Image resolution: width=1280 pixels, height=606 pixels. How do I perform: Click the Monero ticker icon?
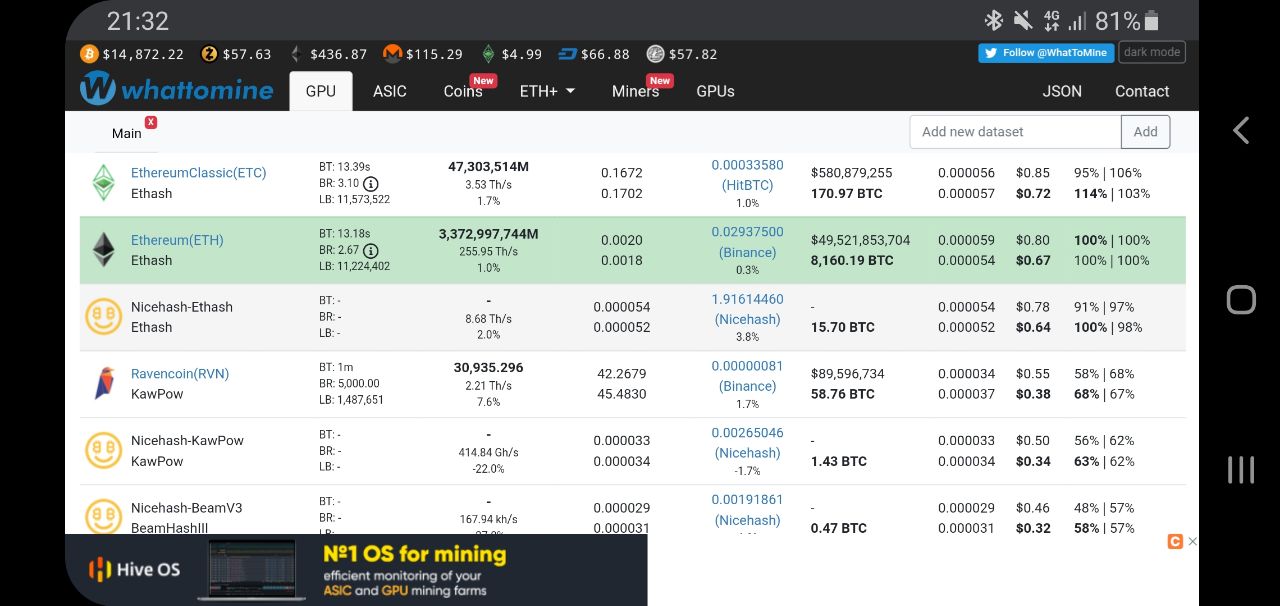click(393, 54)
